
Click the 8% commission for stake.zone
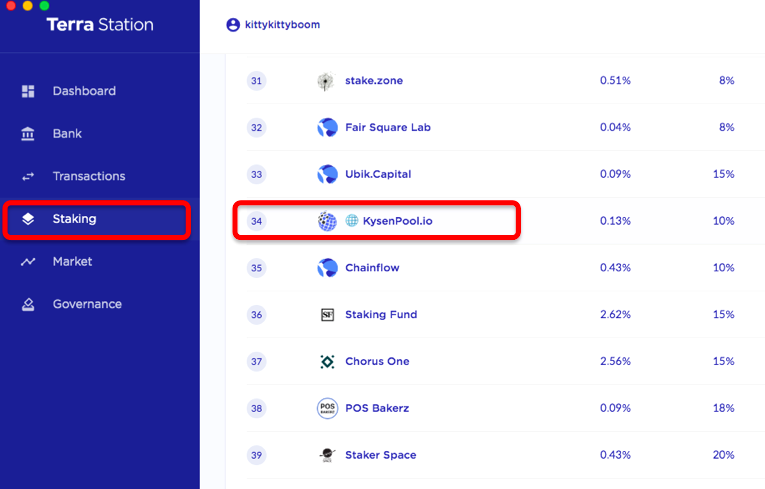click(x=726, y=81)
